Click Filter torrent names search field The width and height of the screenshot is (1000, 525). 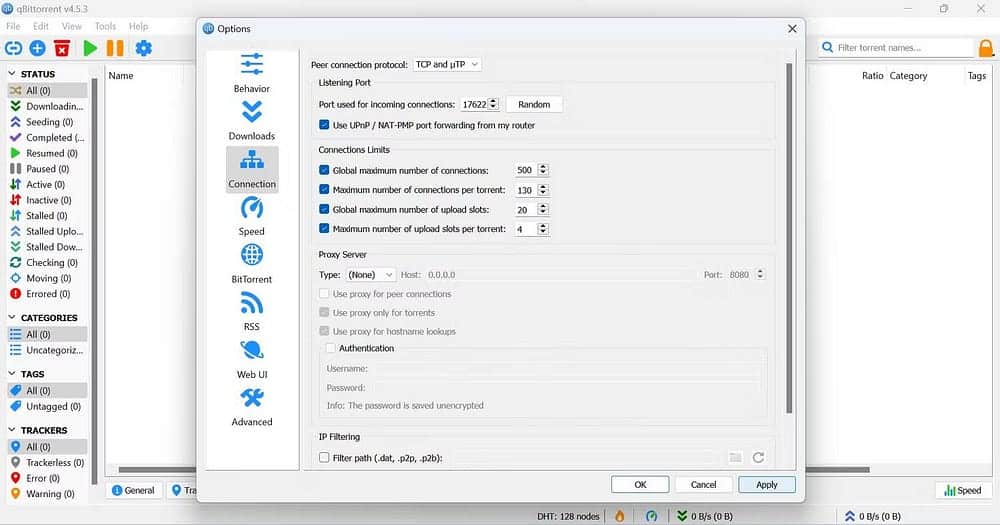[896, 48]
